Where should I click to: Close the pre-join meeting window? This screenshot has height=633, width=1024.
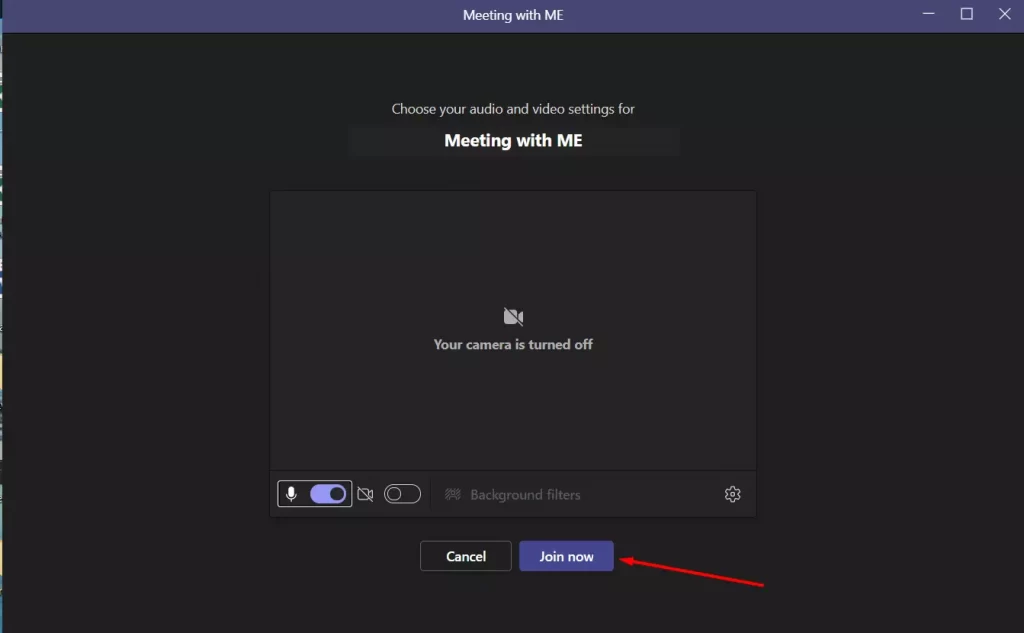click(1004, 14)
